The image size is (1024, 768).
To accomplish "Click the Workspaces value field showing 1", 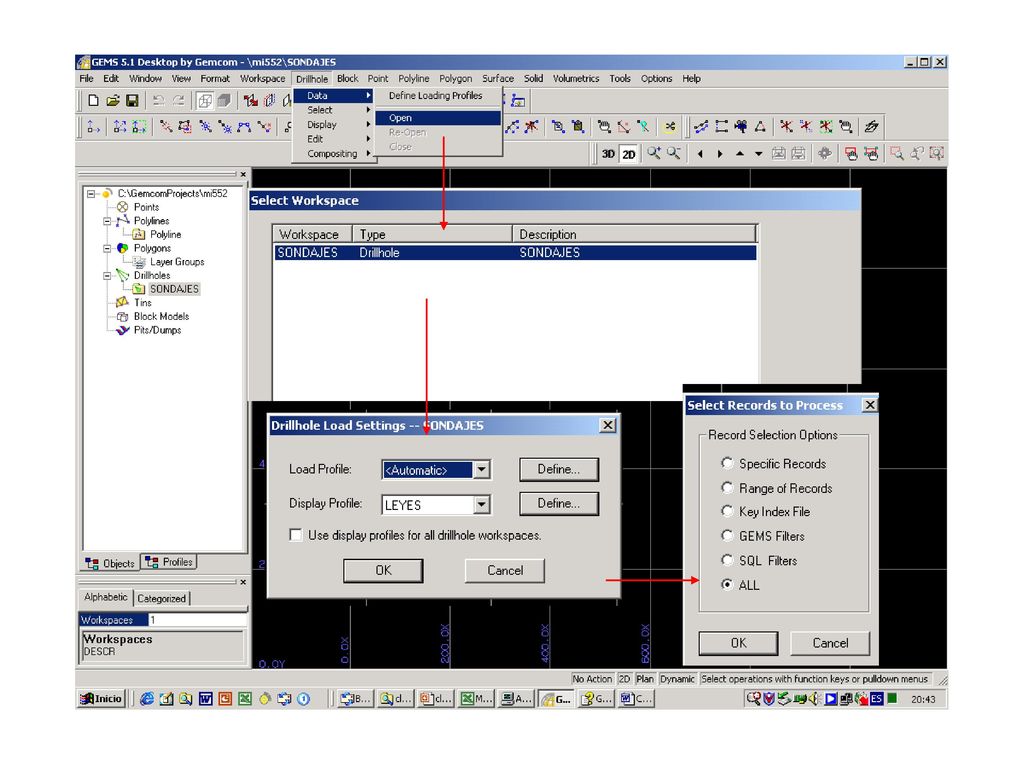I will click(197, 620).
